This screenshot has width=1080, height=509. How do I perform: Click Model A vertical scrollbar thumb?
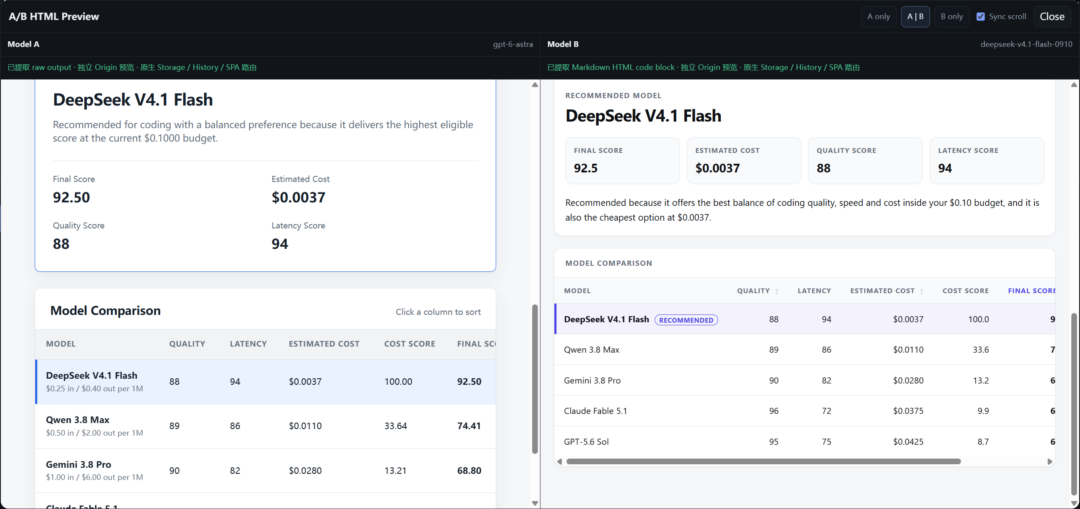coord(535,379)
